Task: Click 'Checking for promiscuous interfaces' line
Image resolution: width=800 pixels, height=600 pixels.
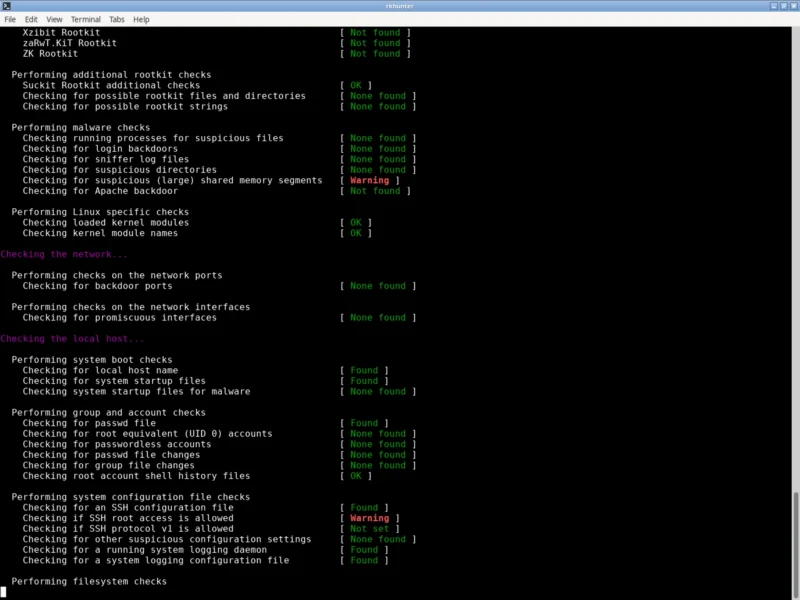Action: tap(119, 318)
